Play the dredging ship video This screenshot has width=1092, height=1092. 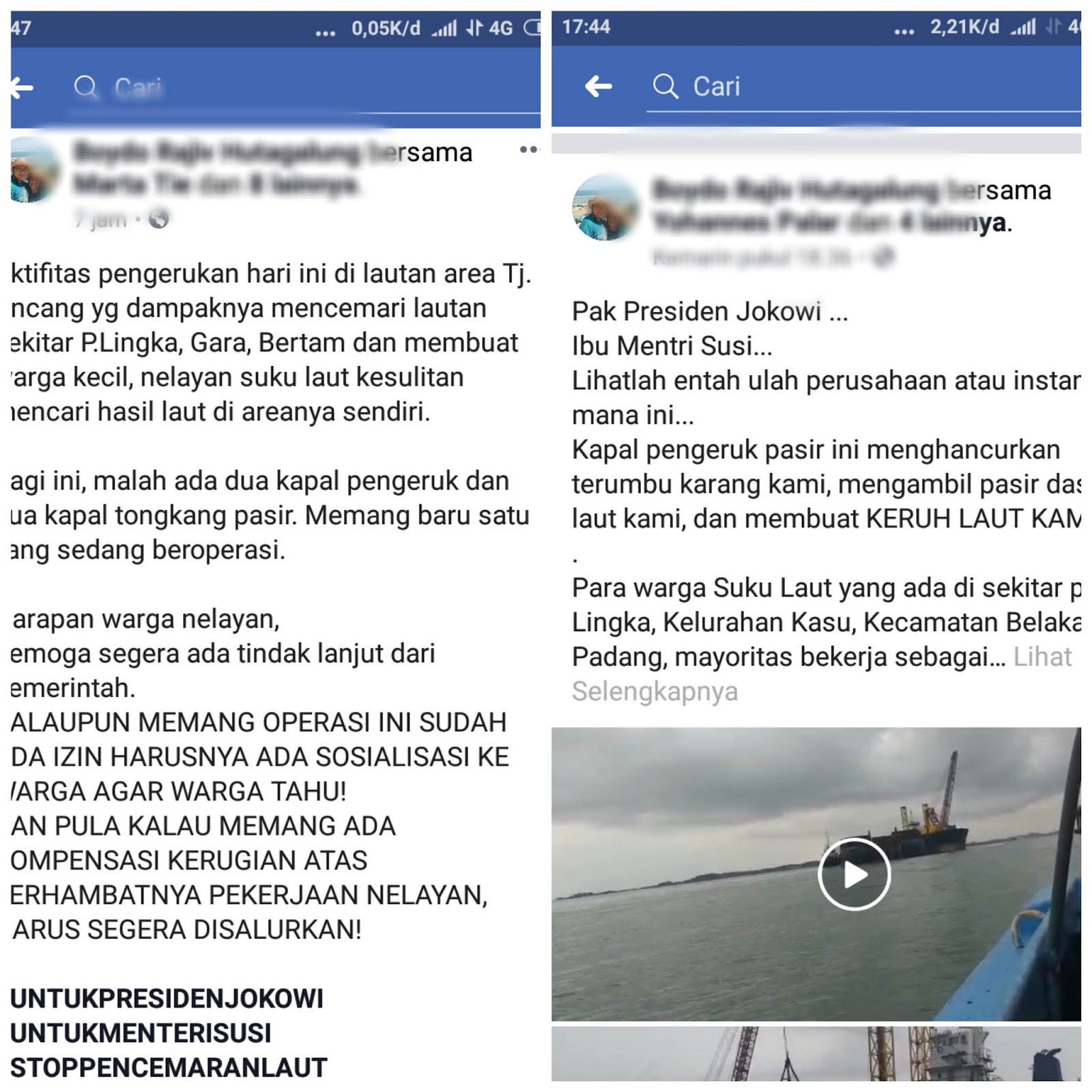point(854,874)
